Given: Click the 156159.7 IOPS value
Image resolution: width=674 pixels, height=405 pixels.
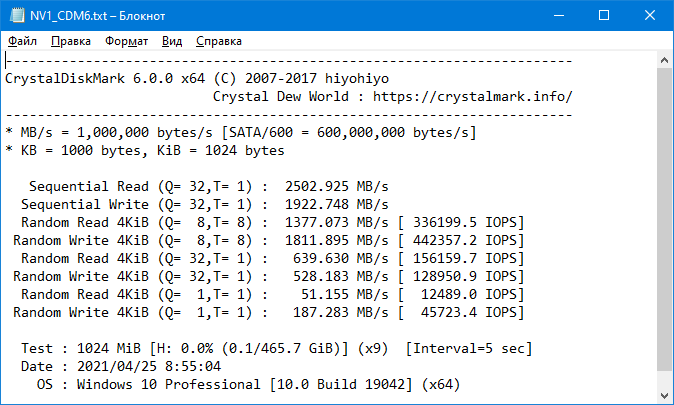Looking at the screenshot, I should tap(465, 259).
